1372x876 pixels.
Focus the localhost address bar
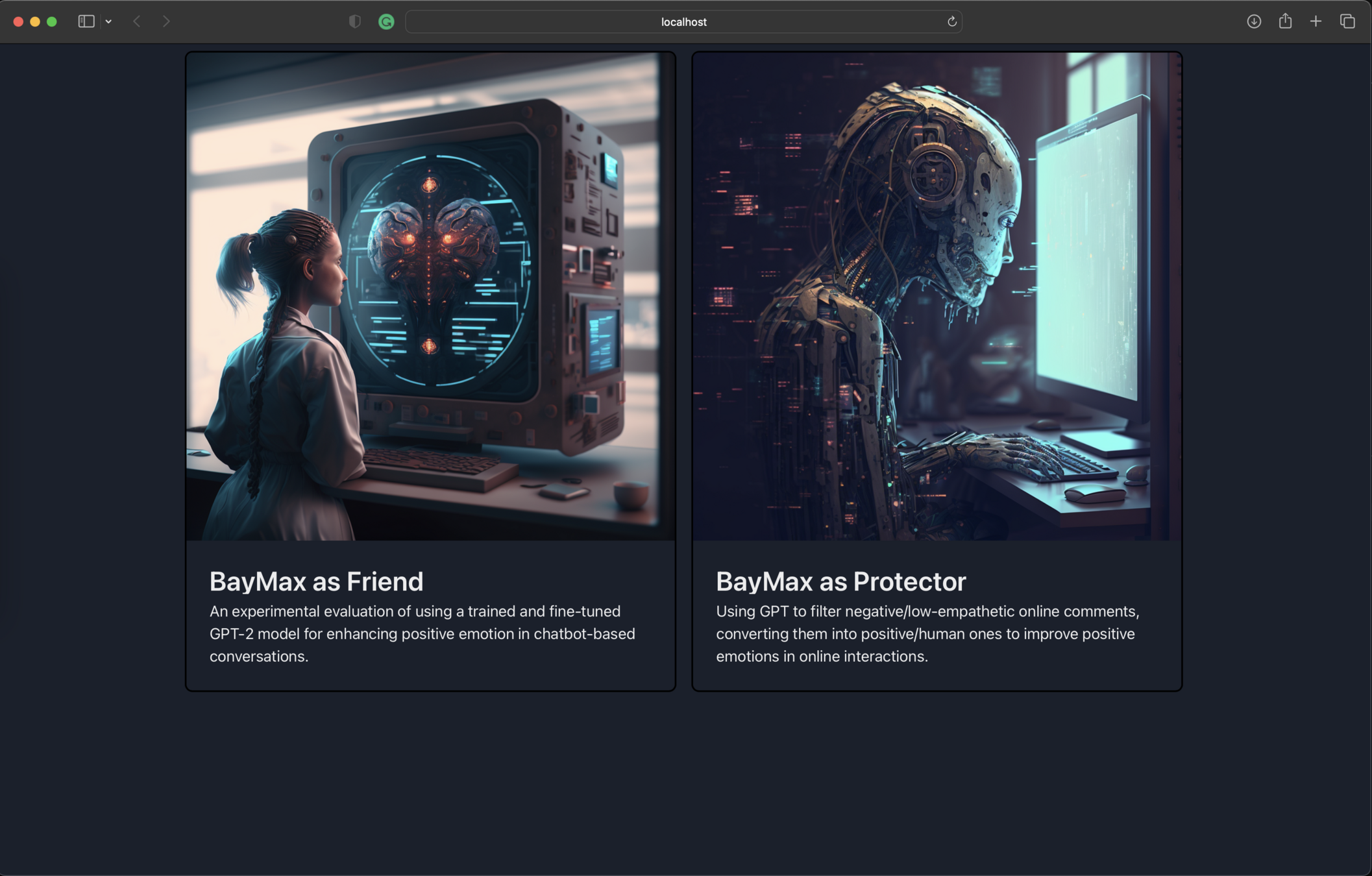(x=683, y=21)
